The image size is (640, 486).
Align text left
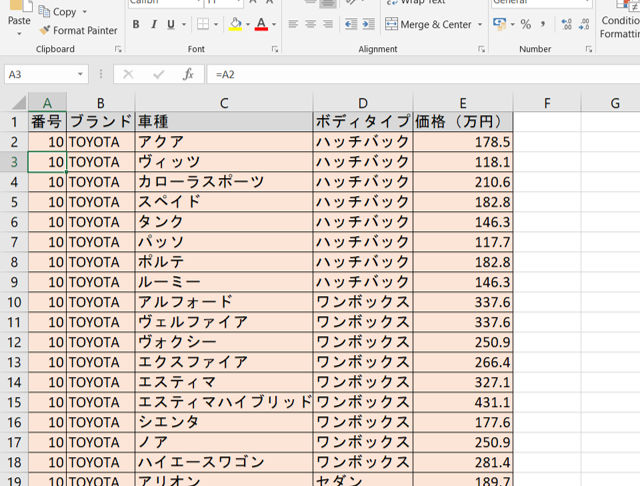pyautogui.click(x=293, y=24)
